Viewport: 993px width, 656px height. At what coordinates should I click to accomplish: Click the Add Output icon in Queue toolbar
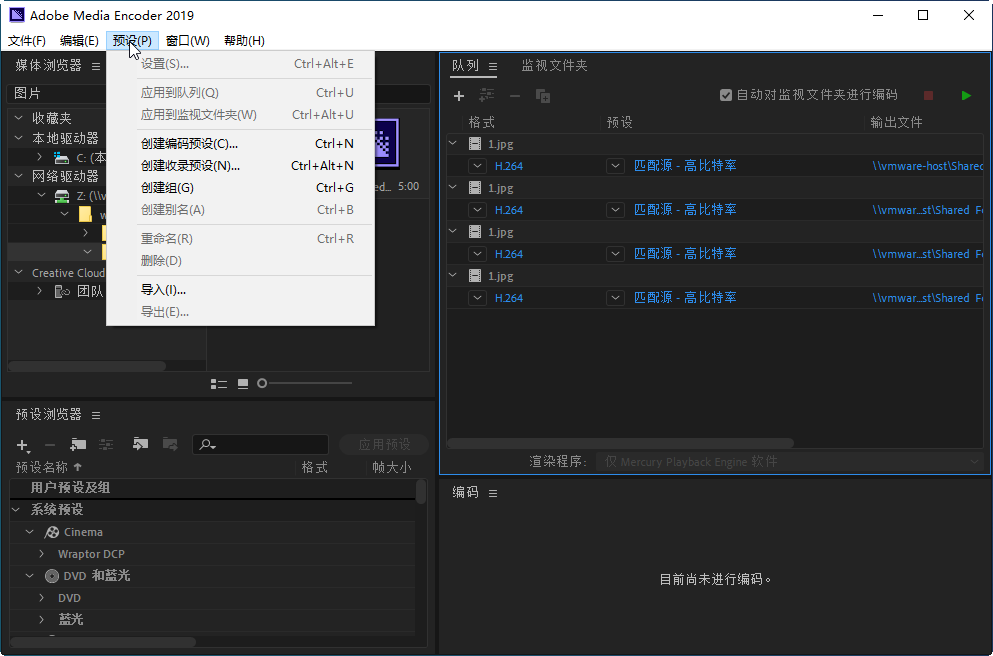486,96
